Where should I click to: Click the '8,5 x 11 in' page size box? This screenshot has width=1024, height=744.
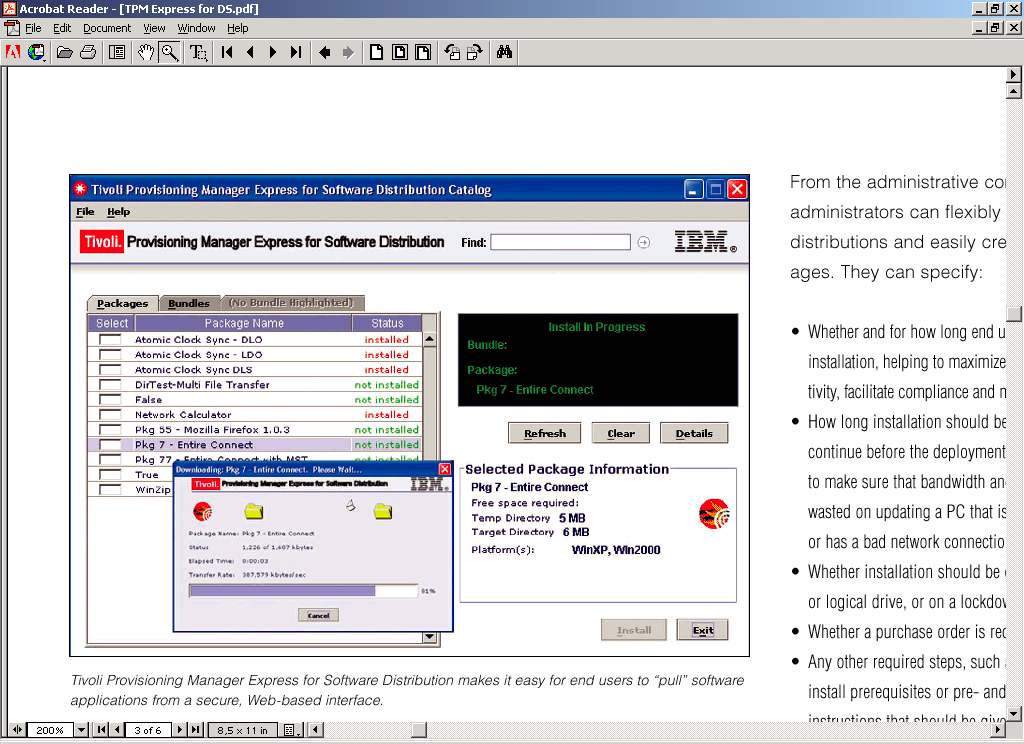coord(242,730)
